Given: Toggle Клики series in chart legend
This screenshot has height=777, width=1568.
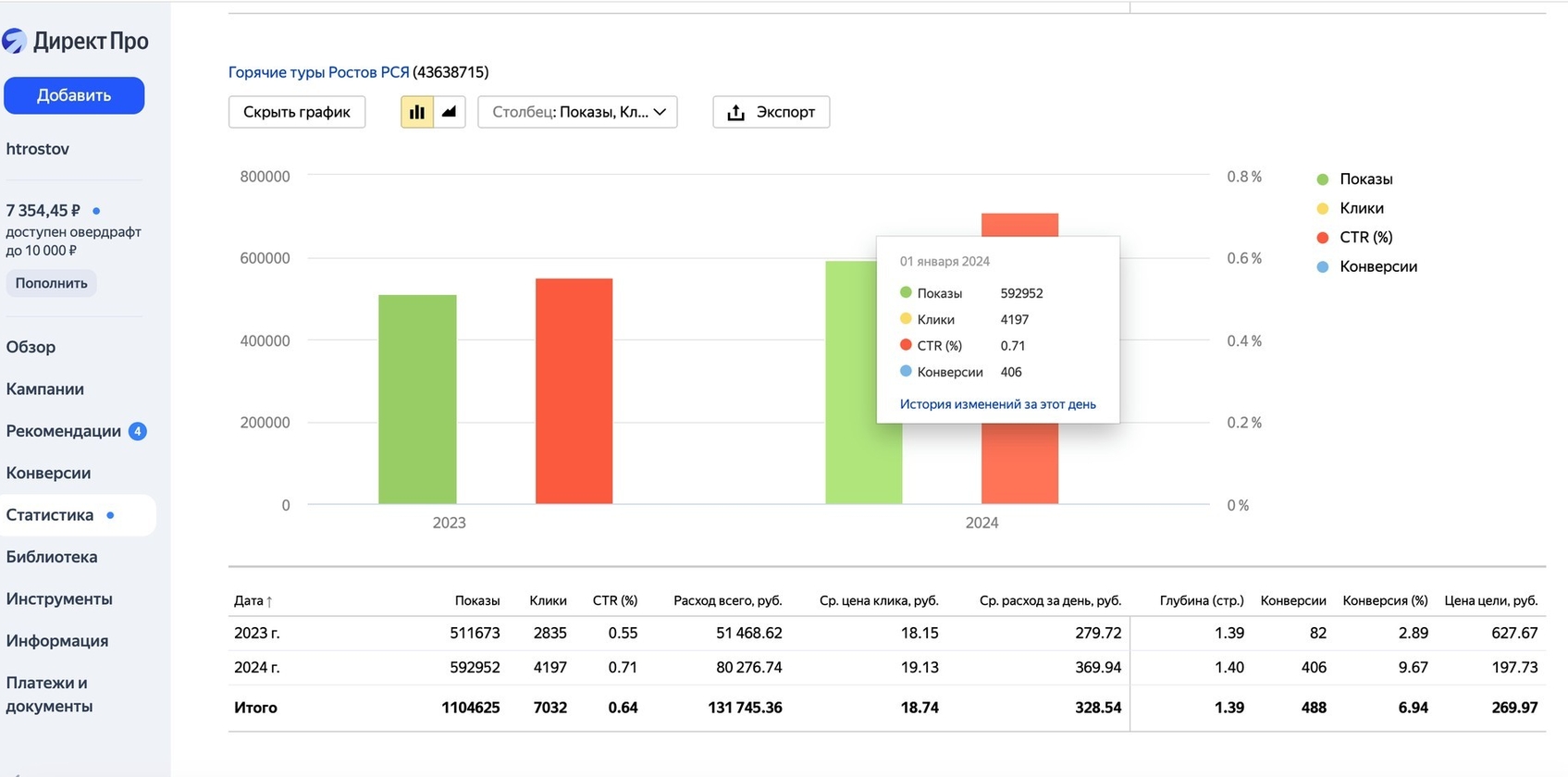Looking at the screenshot, I should [x=1361, y=208].
